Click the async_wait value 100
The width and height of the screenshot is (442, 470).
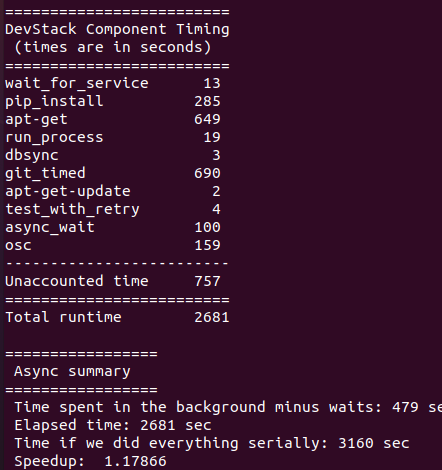(207, 227)
